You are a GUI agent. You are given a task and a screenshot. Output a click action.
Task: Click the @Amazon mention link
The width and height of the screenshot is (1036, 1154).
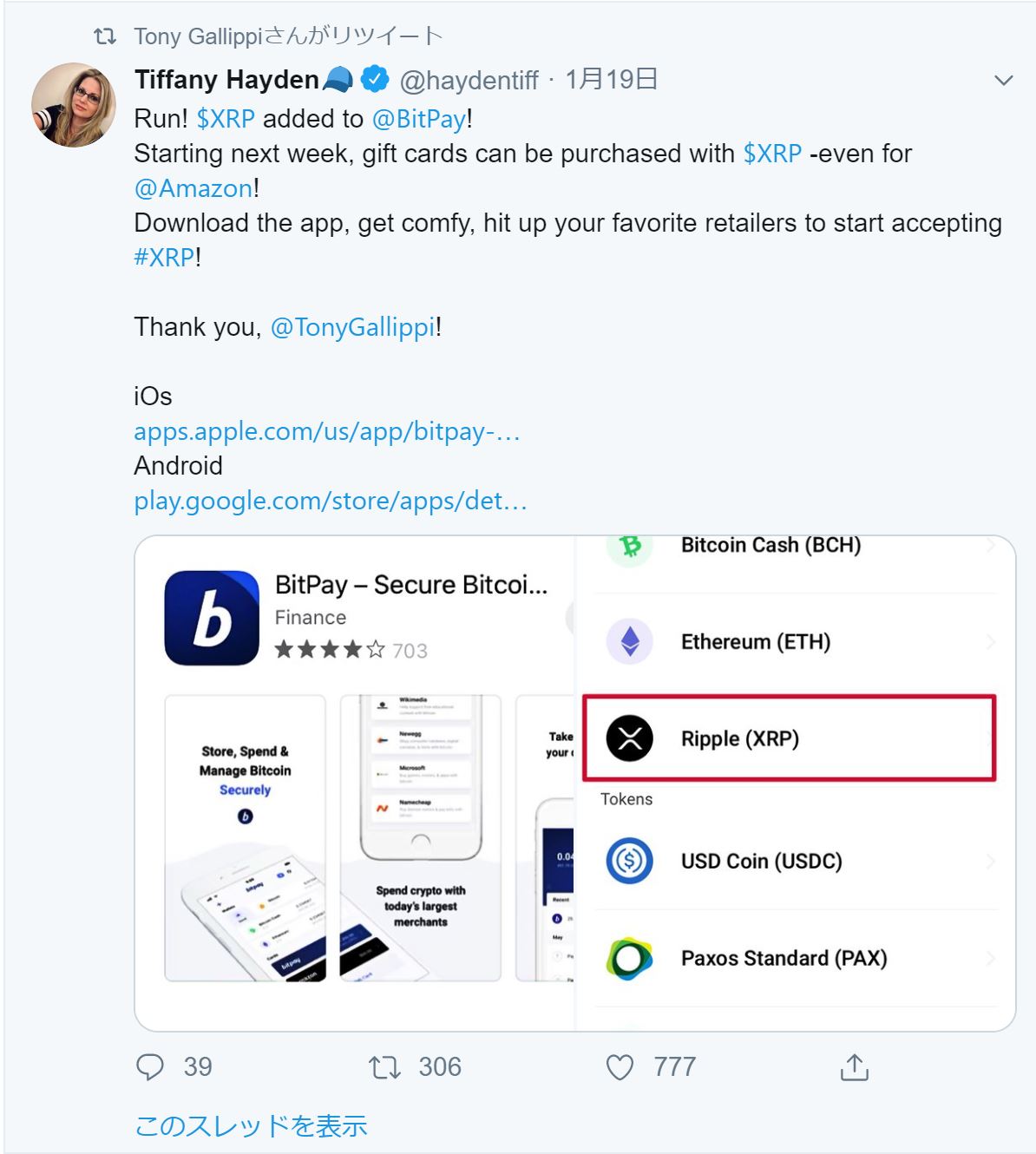(x=194, y=188)
